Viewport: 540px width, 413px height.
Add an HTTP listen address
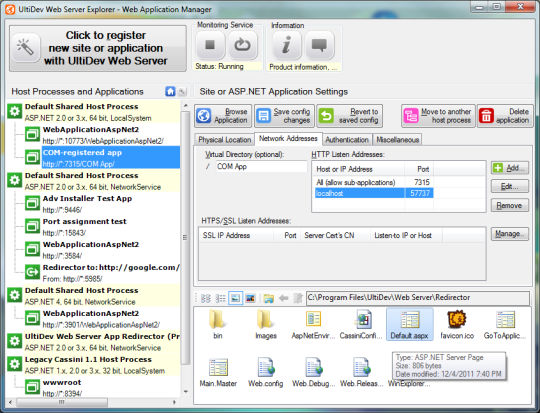pos(510,168)
